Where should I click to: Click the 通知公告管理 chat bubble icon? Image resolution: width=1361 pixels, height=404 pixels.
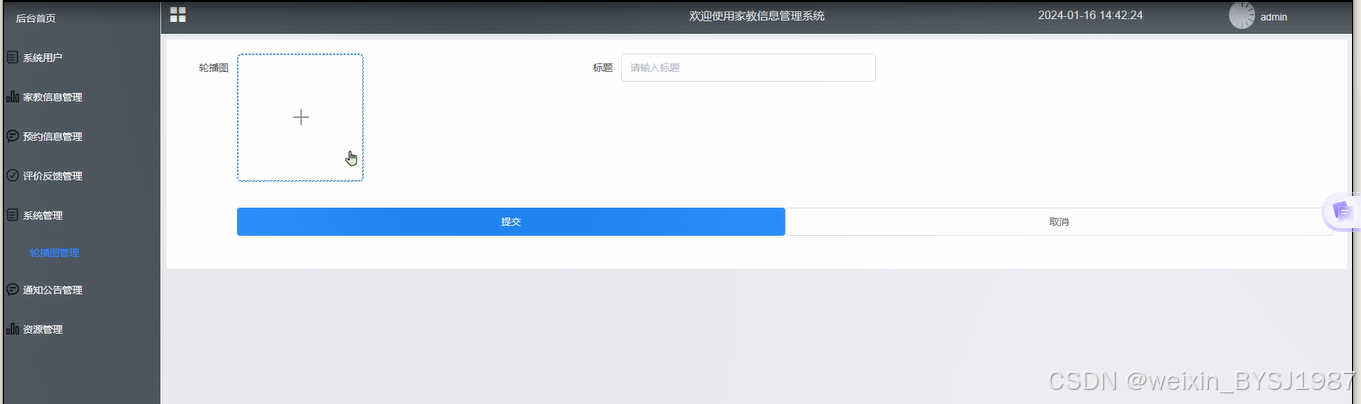click(12, 289)
